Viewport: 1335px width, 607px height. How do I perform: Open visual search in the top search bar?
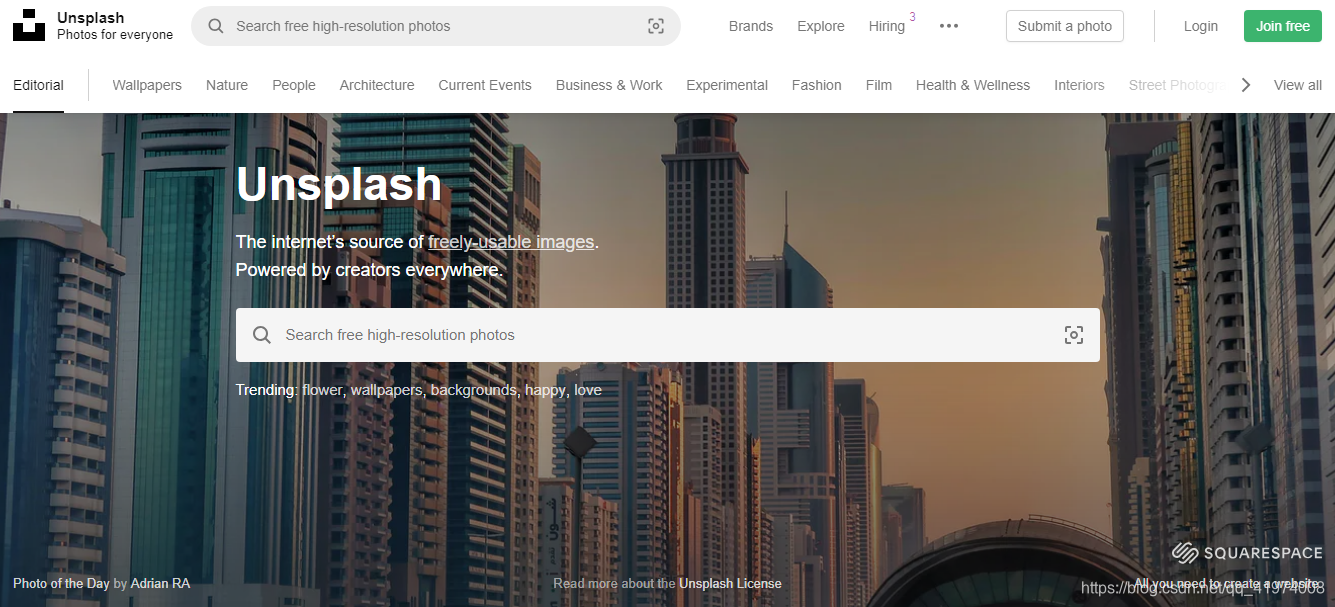pos(656,26)
